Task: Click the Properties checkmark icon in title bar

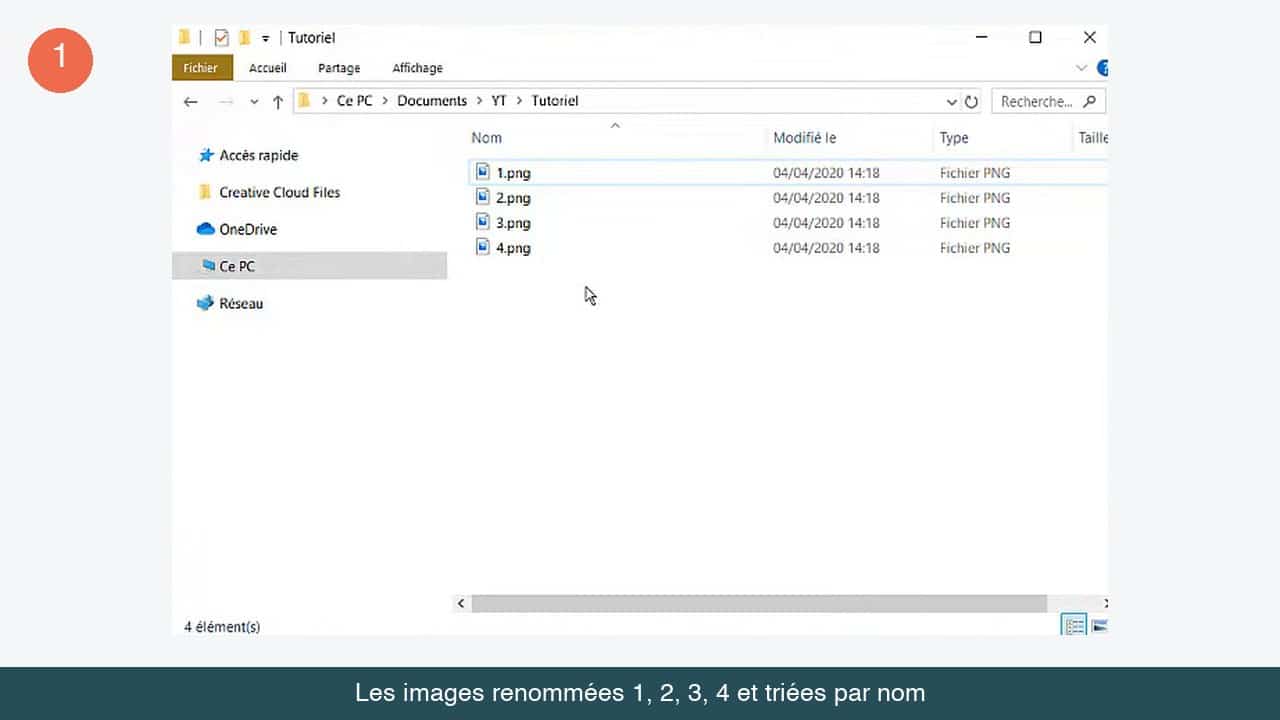Action: point(221,38)
